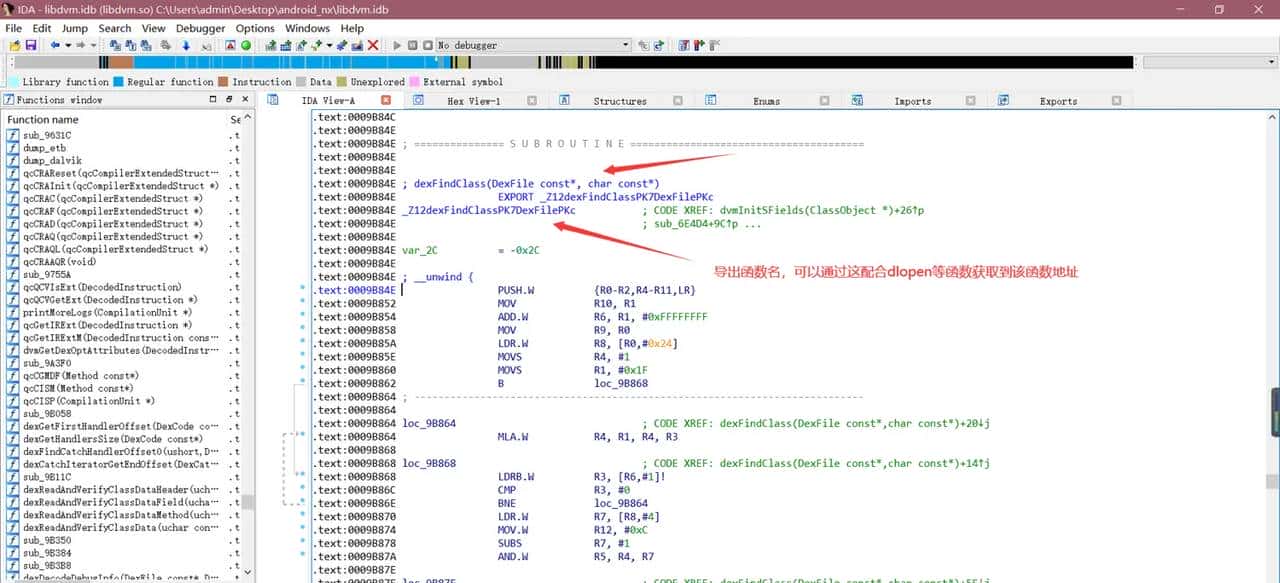Start process with the play icon

tap(397, 46)
